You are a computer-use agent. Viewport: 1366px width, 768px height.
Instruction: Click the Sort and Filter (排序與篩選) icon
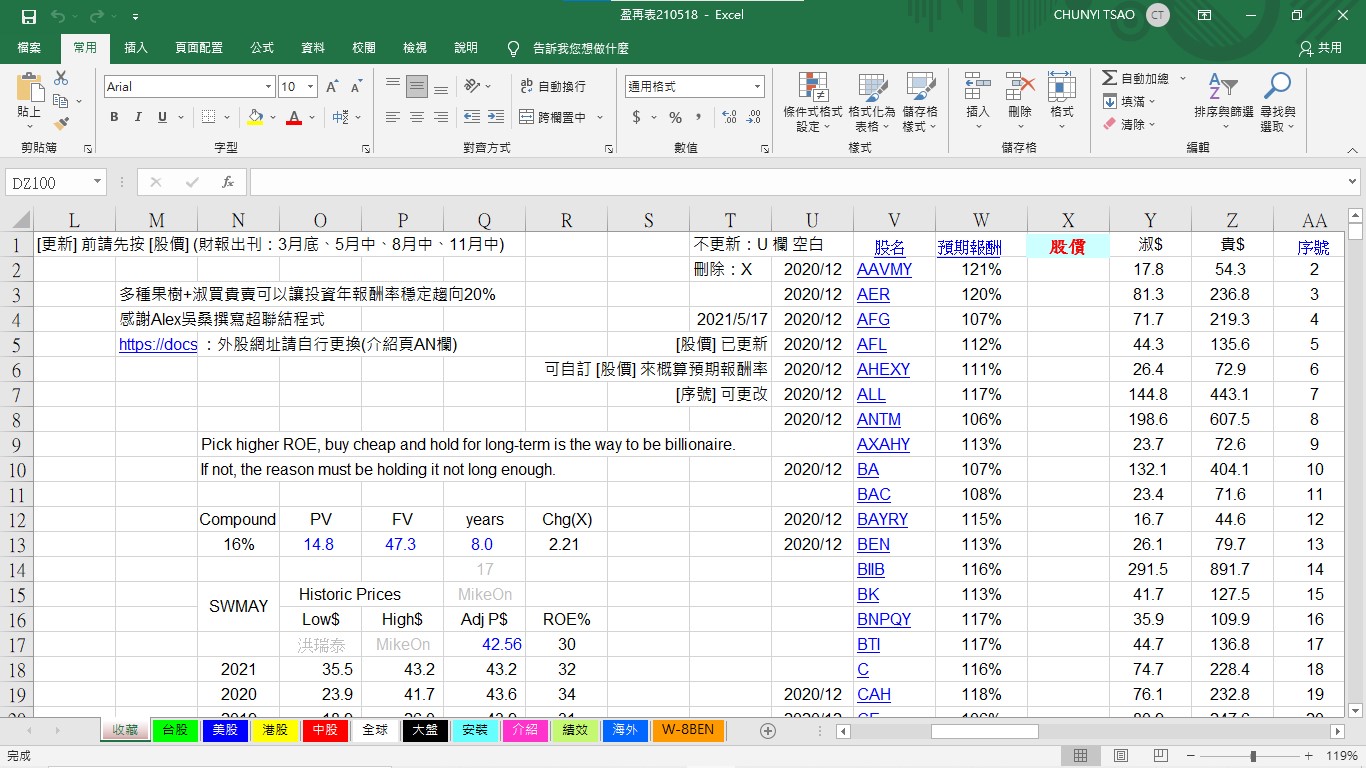tap(1222, 102)
